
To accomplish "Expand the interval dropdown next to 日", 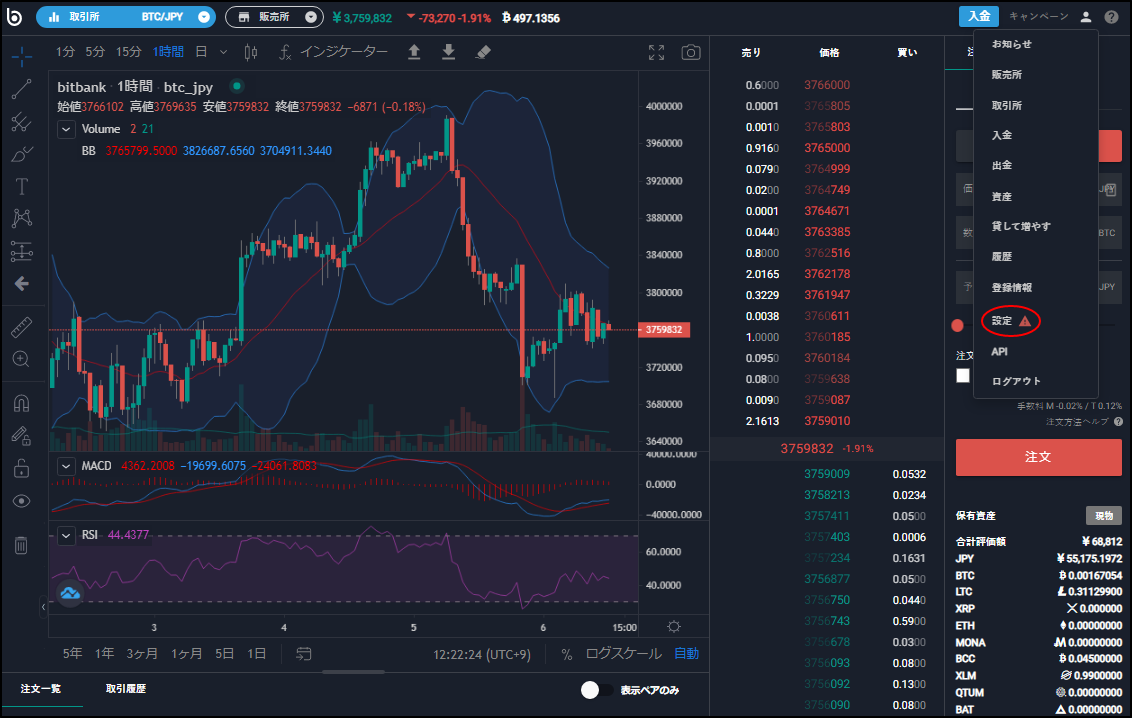I will point(223,52).
